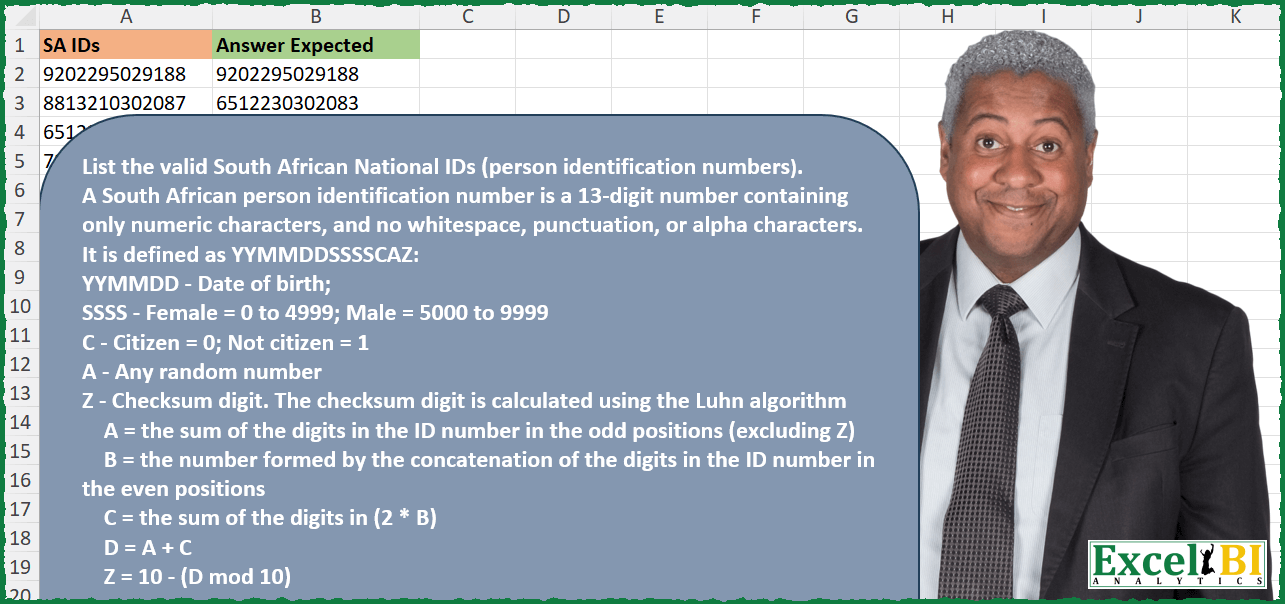Select cell containing 6512230302083
The height and width of the screenshot is (604, 1285).
click(316, 101)
